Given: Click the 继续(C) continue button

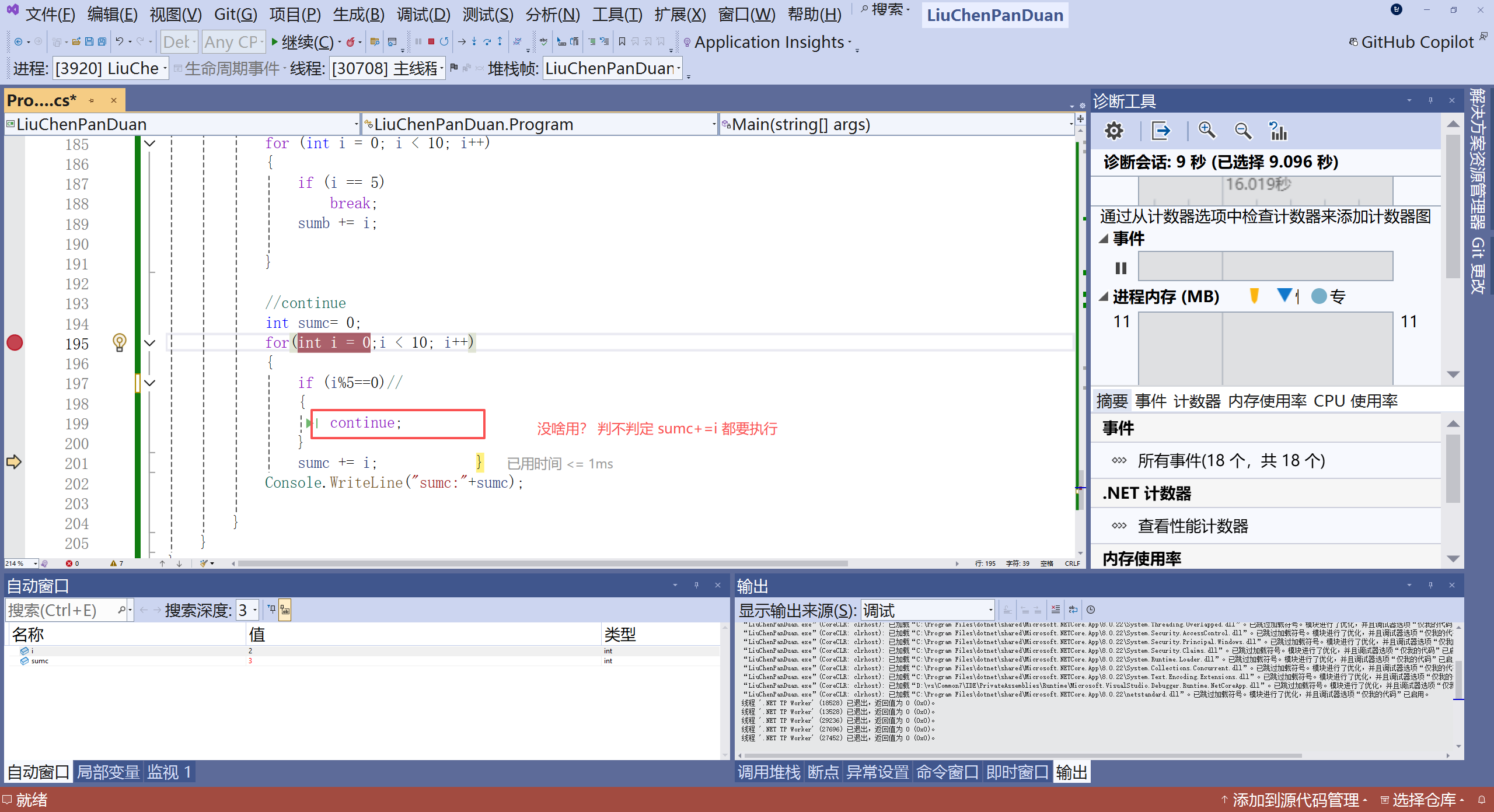Looking at the screenshot, I should [x=302, y=42].
